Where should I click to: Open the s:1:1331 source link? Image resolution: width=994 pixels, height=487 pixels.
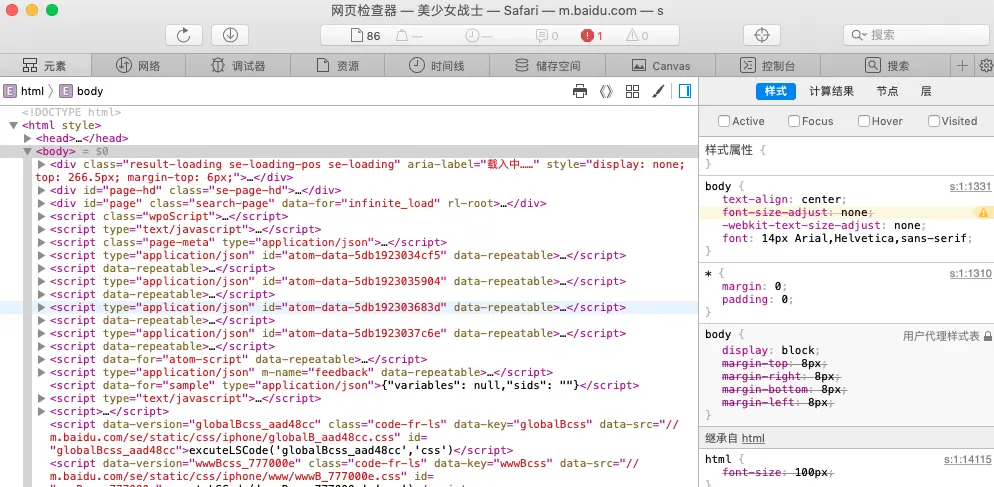coord(970,186)
